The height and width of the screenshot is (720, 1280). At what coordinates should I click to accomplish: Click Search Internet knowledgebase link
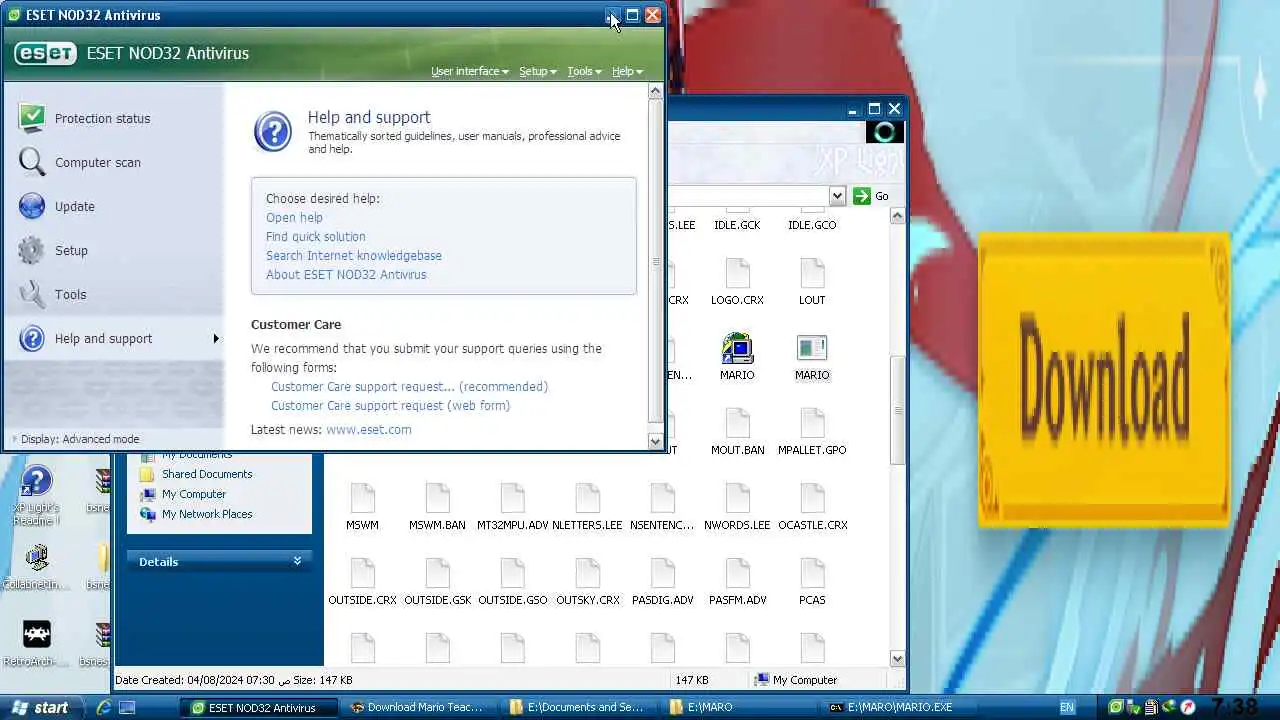click(354, 255)
